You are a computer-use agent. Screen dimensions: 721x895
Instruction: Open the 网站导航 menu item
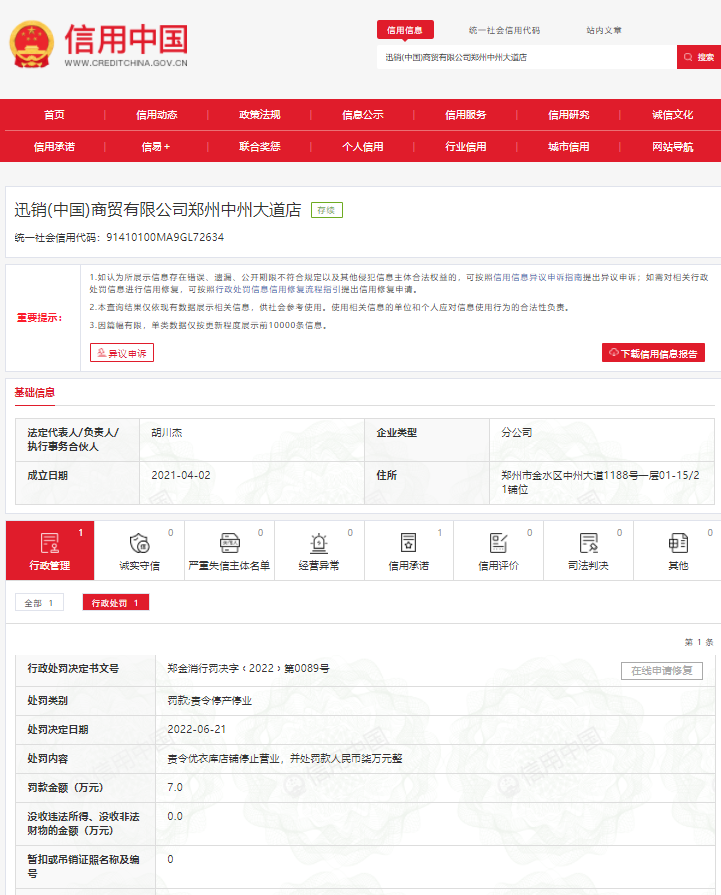(x=672, y=147)
